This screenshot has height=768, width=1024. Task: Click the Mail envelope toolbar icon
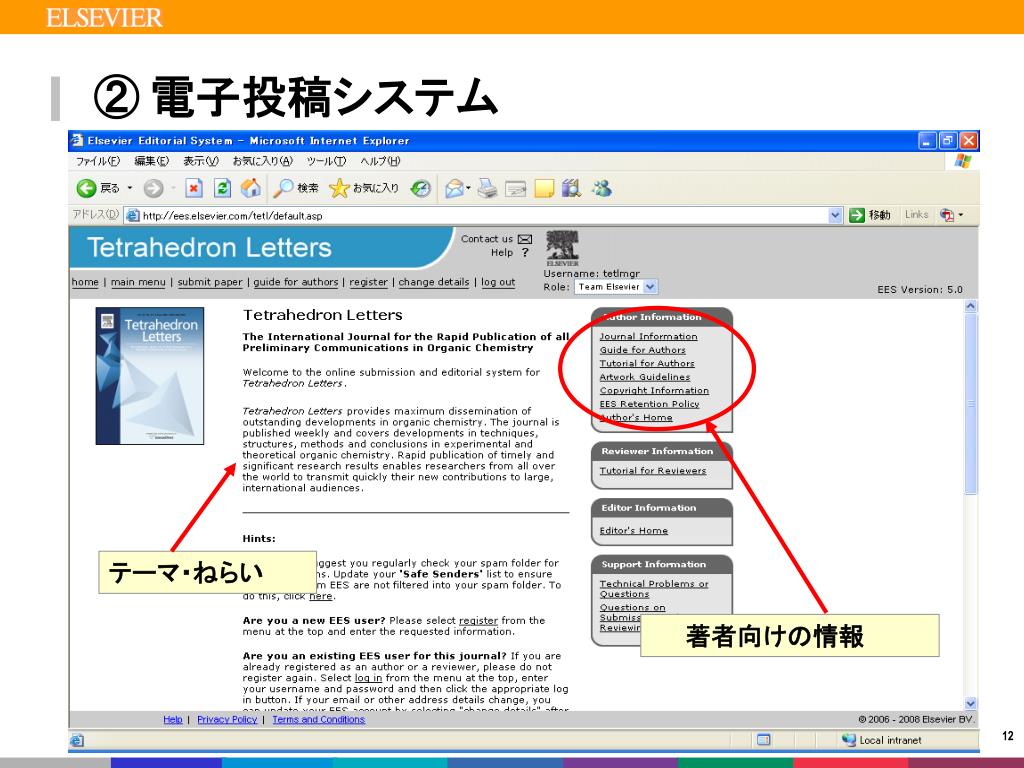(x=454, y=189)
